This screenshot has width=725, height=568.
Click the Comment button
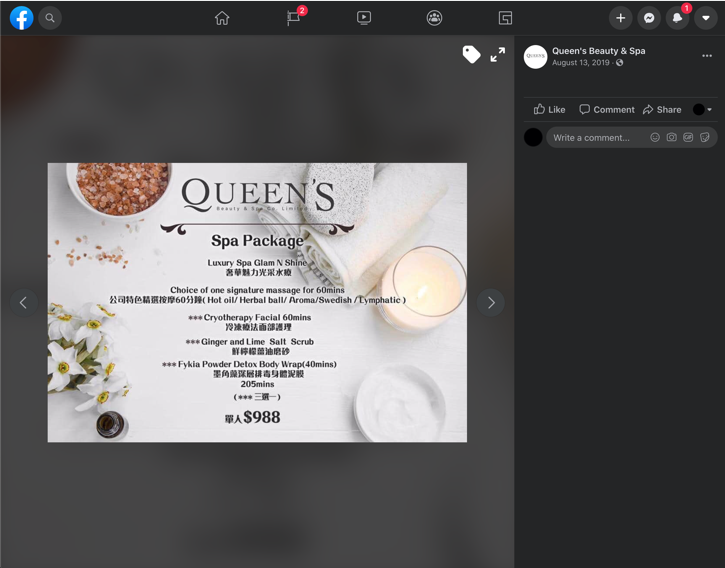[x=607, y=110]
